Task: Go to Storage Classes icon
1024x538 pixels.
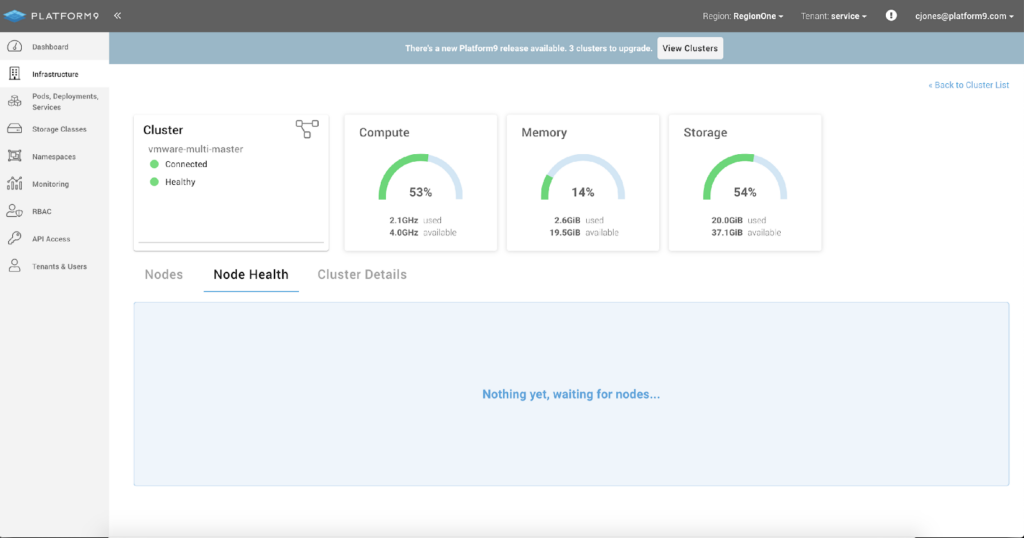Action: coord(14,129)
